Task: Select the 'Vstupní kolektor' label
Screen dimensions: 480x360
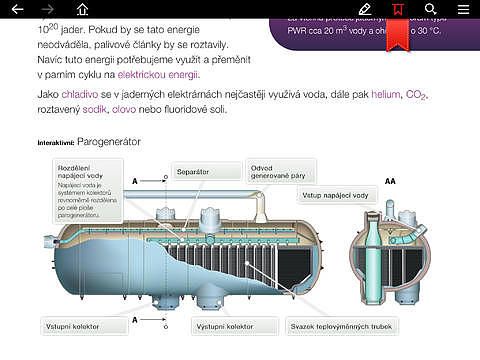Action: pos(84,326)
